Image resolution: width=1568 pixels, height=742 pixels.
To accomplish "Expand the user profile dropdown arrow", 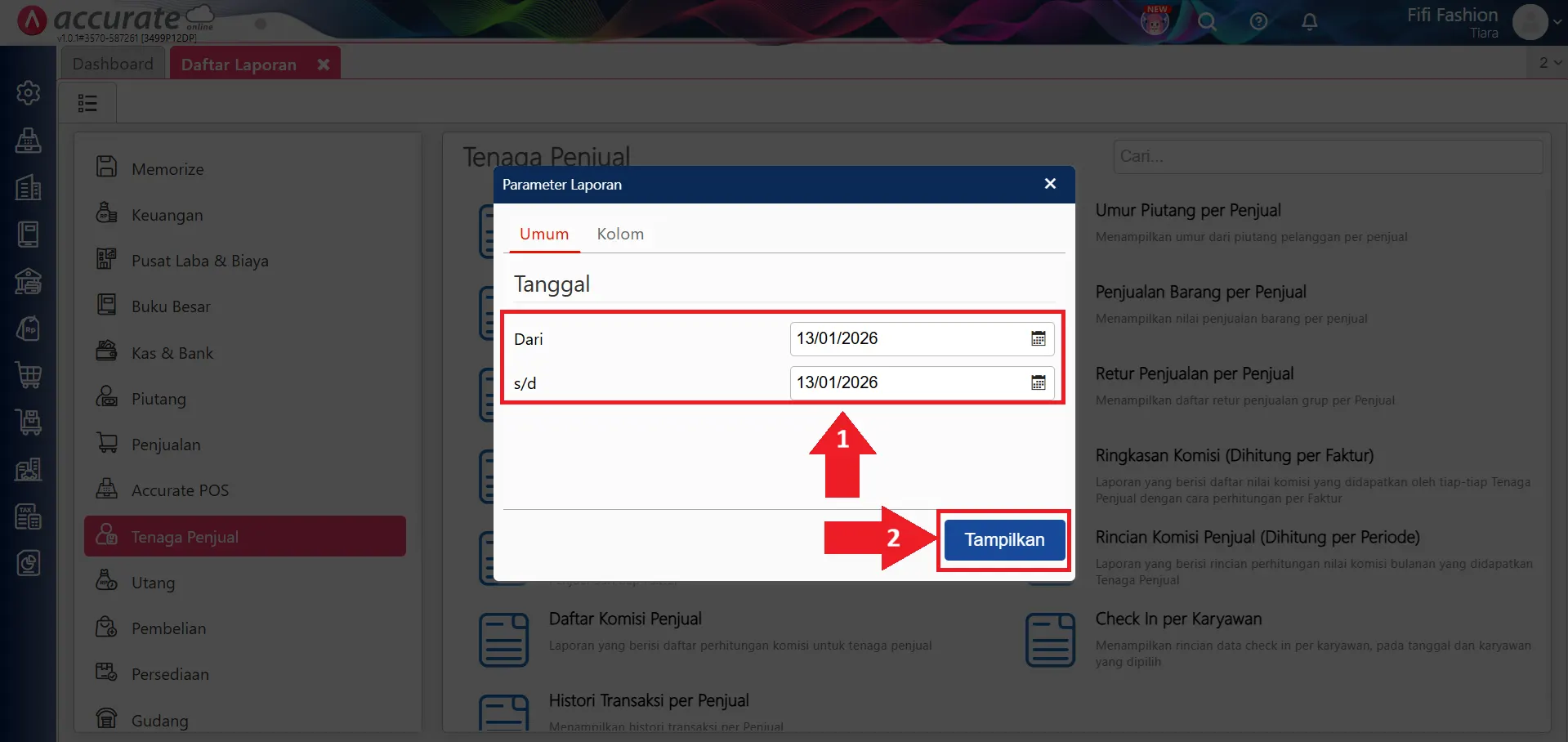I will coord(1557,22).
